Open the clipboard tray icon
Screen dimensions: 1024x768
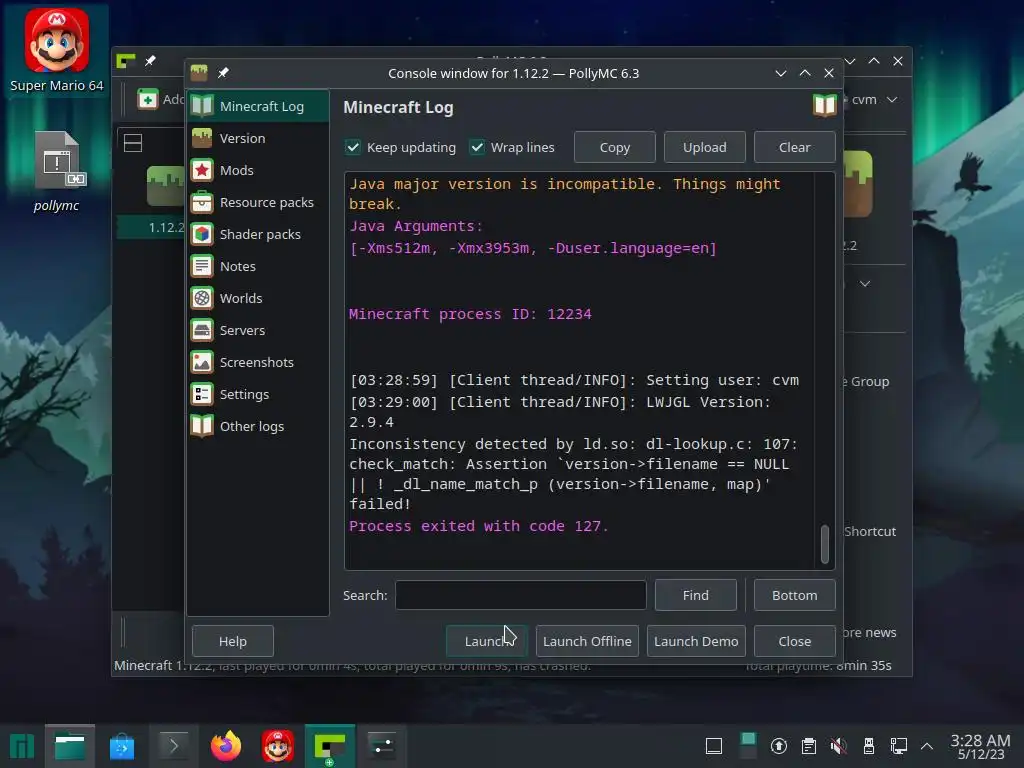pyautogui.click(x=808, y=746)
